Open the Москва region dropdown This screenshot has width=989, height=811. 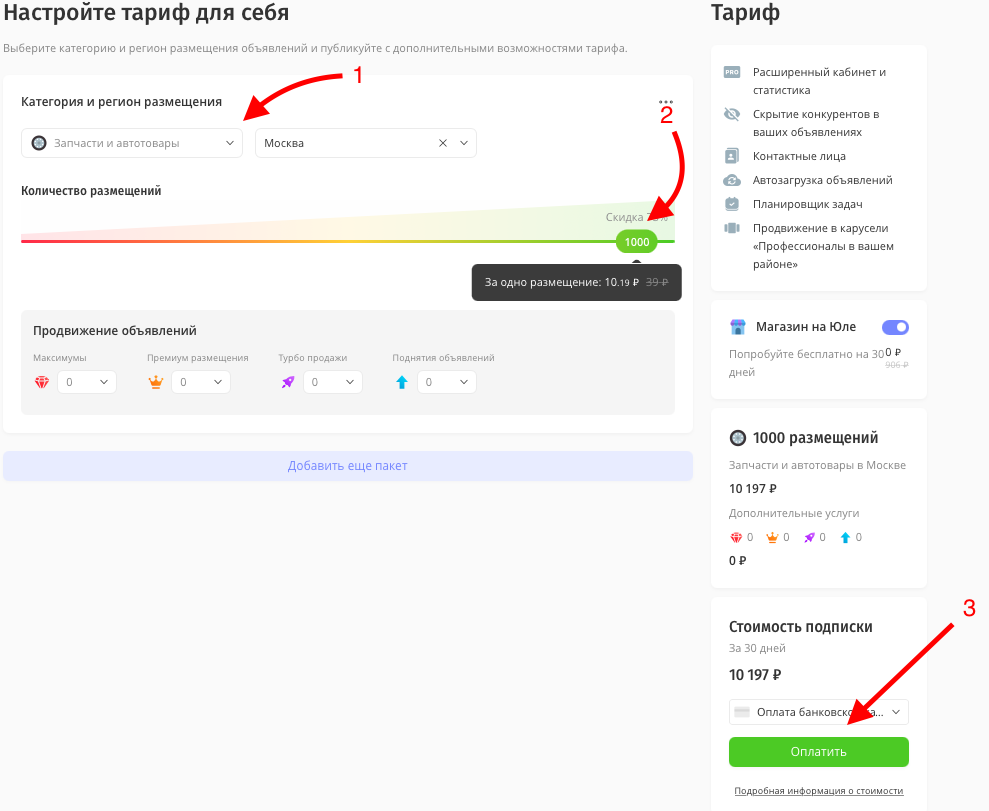click(x=463, y=143)
